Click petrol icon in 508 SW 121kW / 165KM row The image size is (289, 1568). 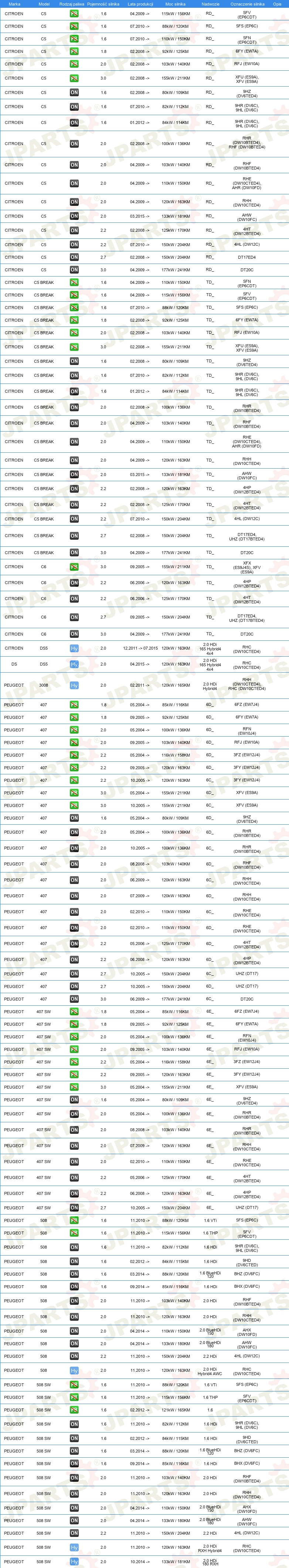74,1410
